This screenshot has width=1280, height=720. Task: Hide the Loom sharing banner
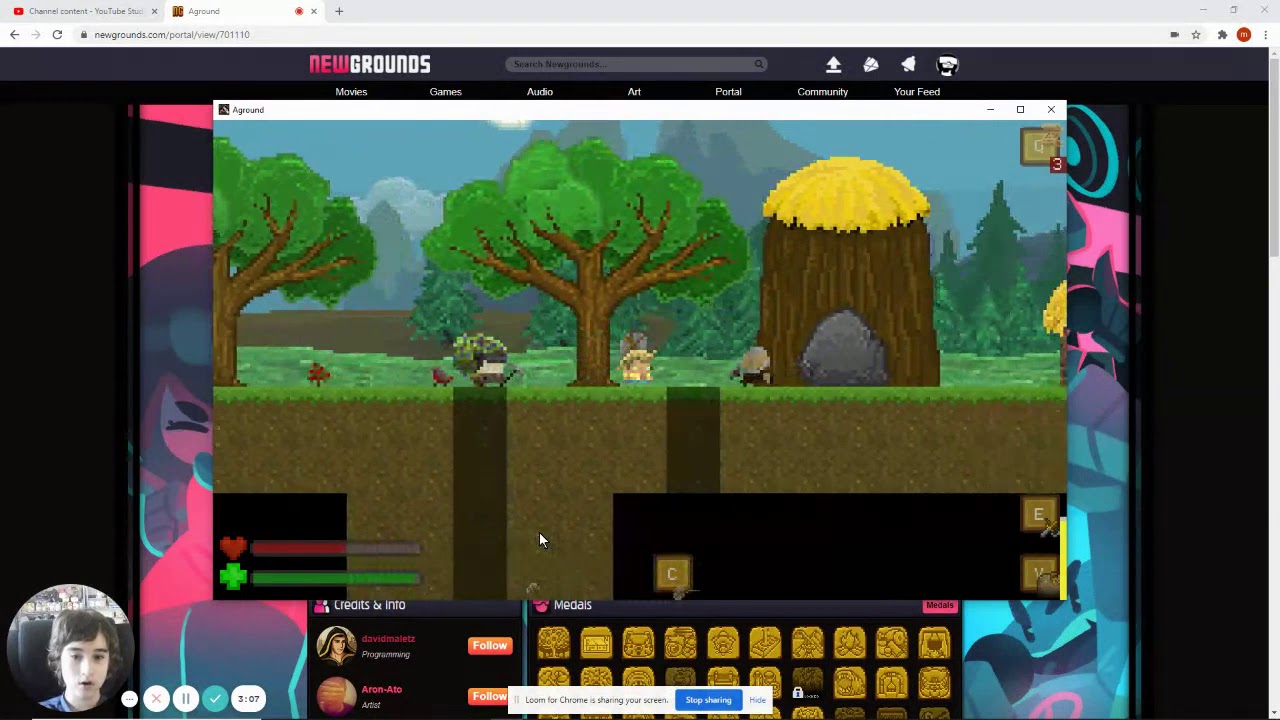pos(757,700)
